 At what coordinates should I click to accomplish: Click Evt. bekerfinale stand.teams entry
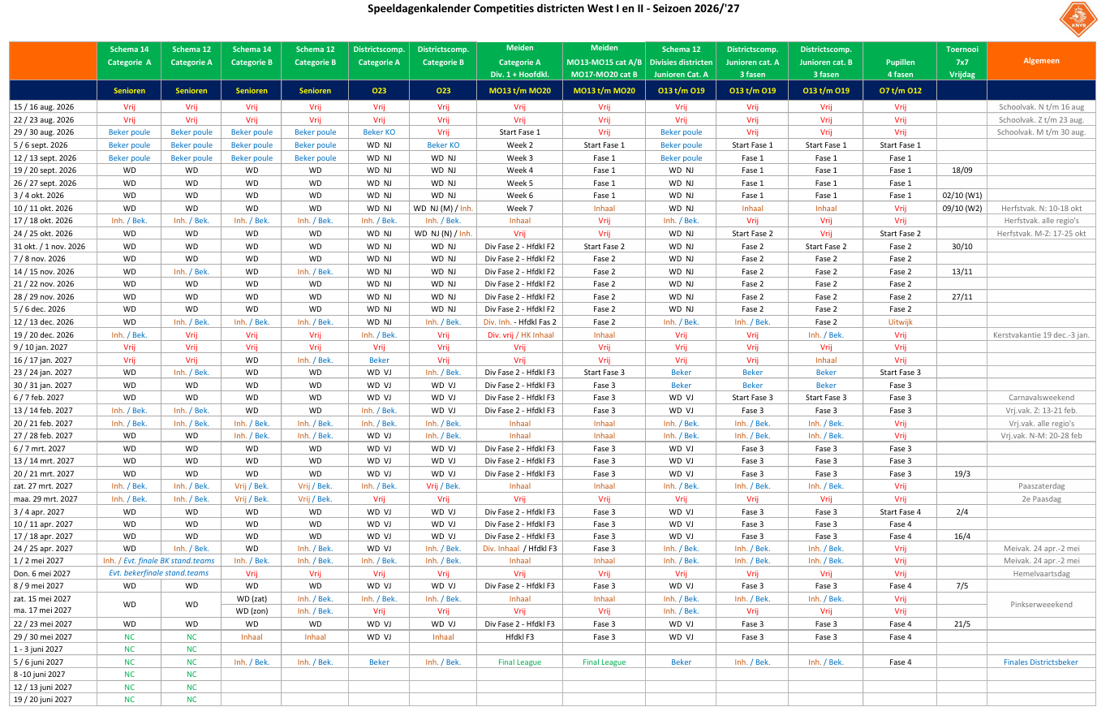(159, 573)
